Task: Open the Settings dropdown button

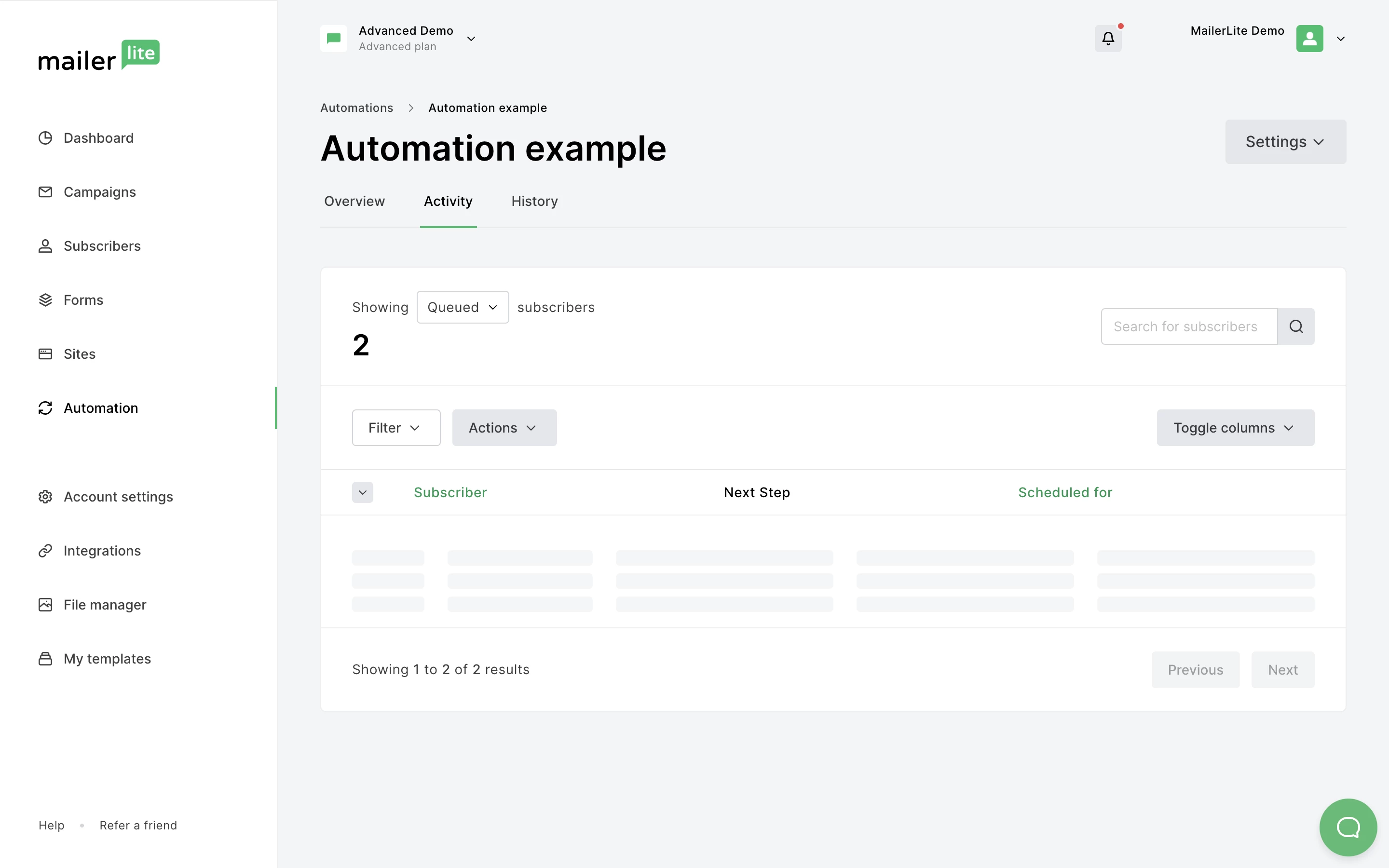Action: [x=1285, y=142]
